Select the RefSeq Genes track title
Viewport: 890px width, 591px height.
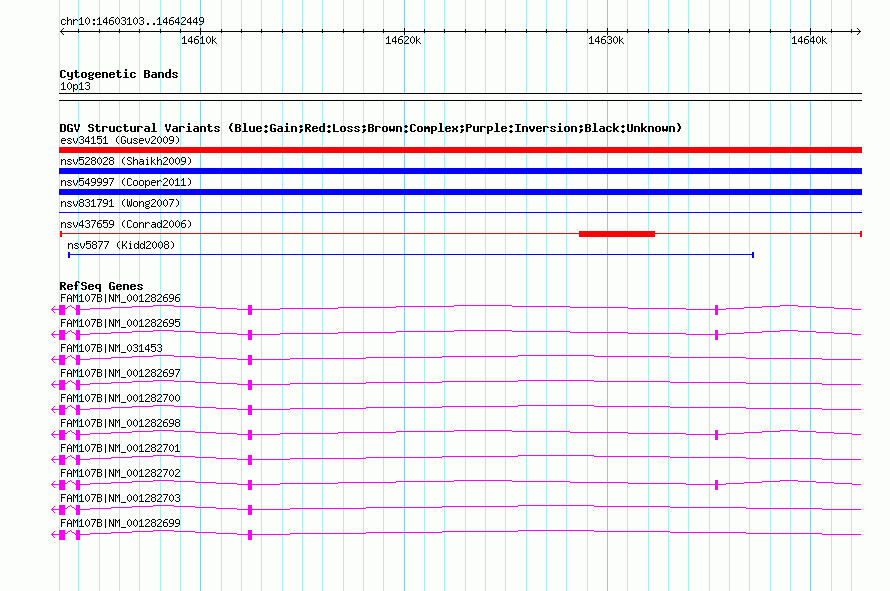pos(102,286)
